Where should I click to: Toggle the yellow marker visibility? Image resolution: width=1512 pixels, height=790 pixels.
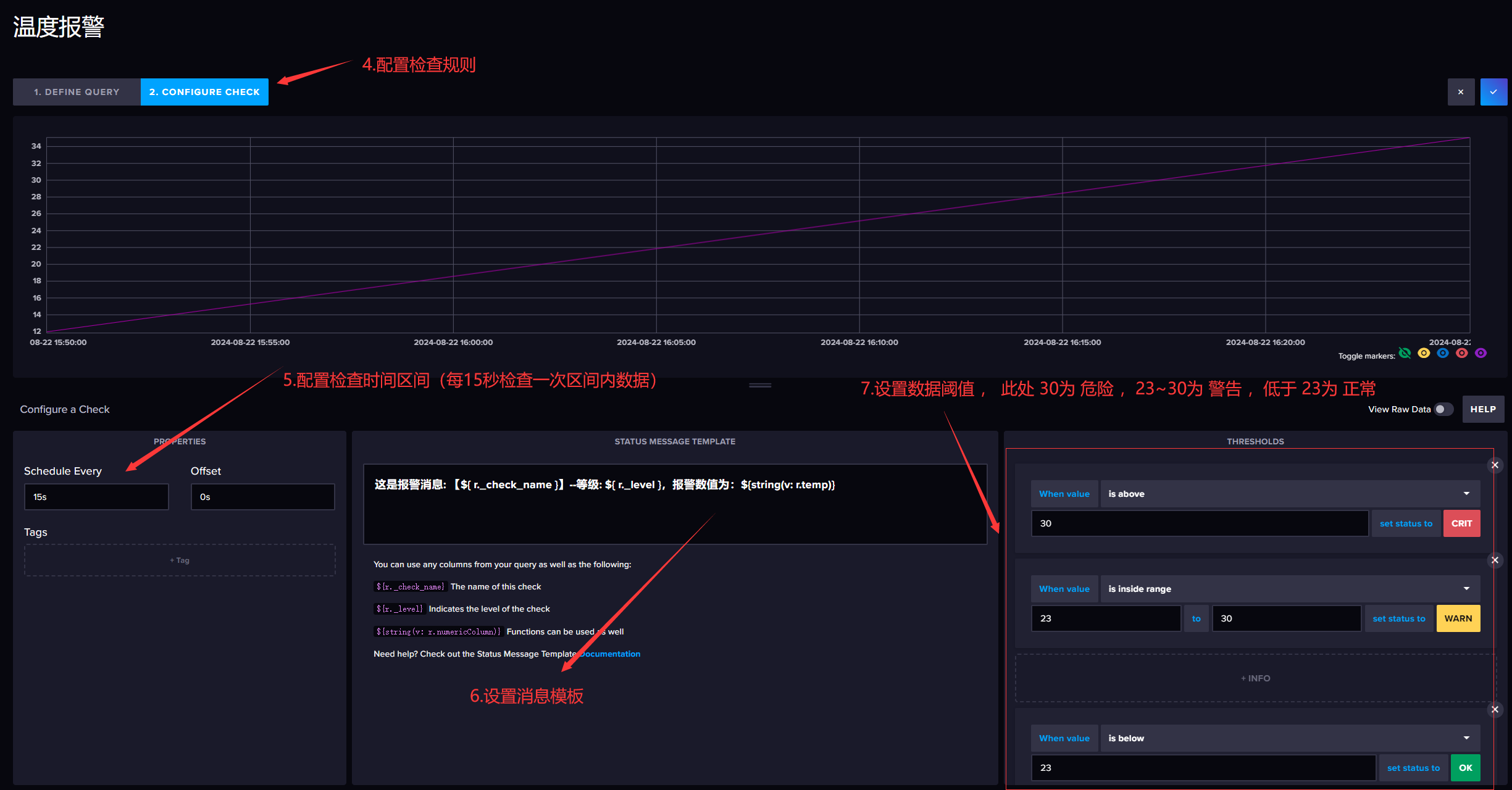1424,352
